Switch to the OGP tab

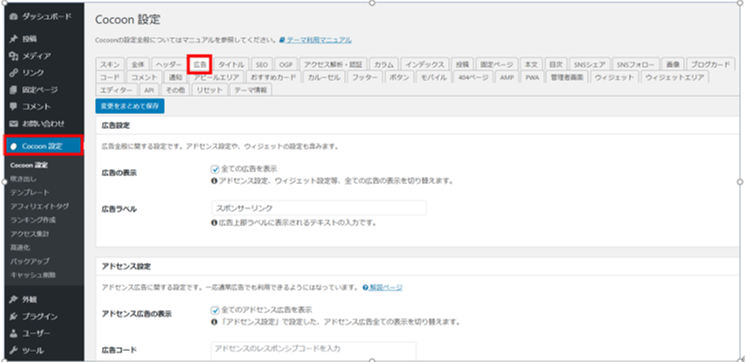point(286,65)
